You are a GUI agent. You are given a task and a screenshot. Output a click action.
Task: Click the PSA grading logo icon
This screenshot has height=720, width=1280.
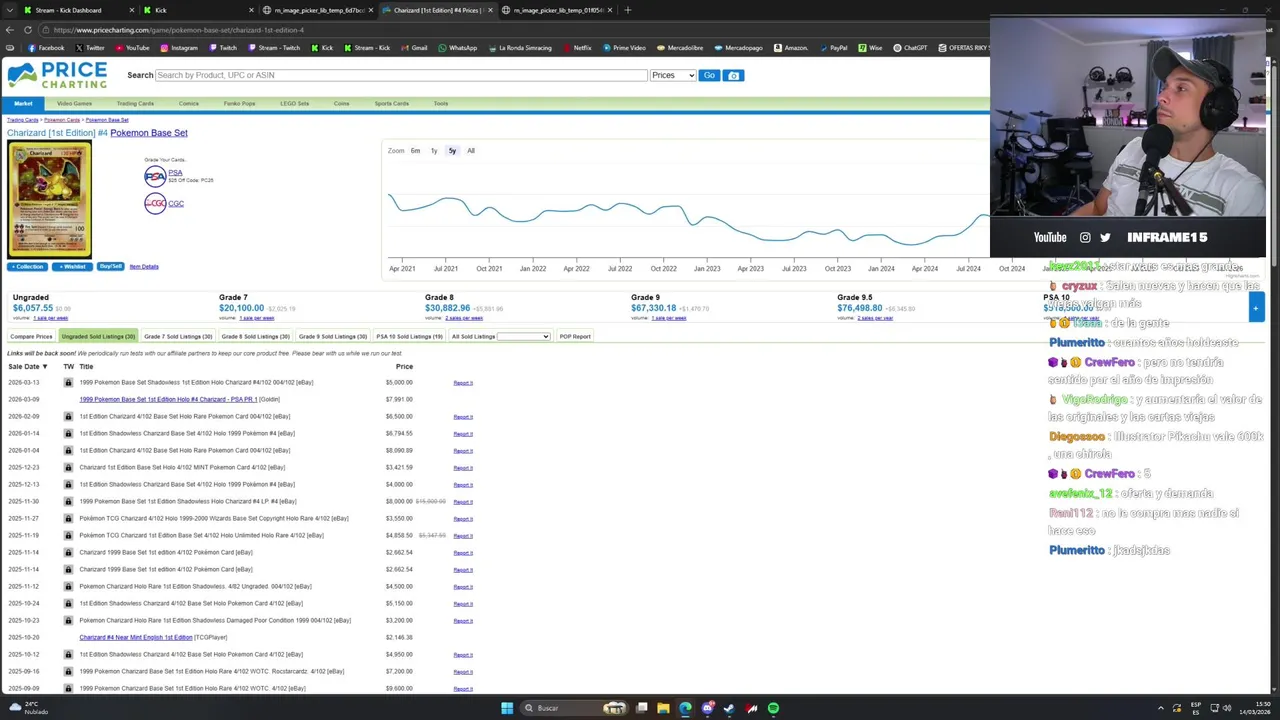click(155, 176)
